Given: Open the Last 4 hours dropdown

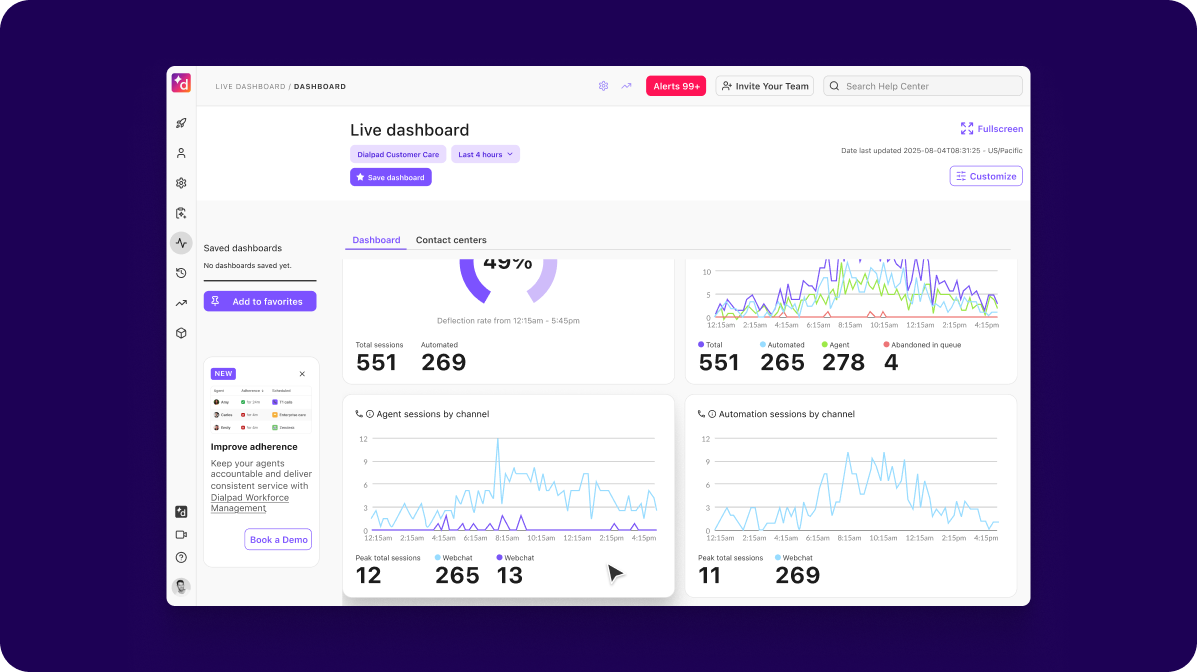Looking at the screenshot, I should 486,154.
